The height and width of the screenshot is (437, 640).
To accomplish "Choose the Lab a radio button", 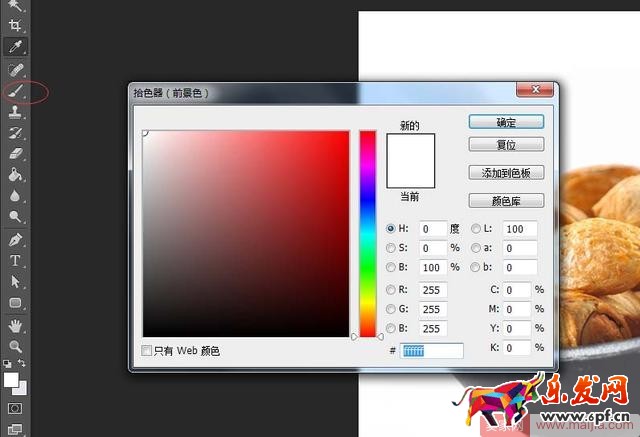I will point(476,248).
